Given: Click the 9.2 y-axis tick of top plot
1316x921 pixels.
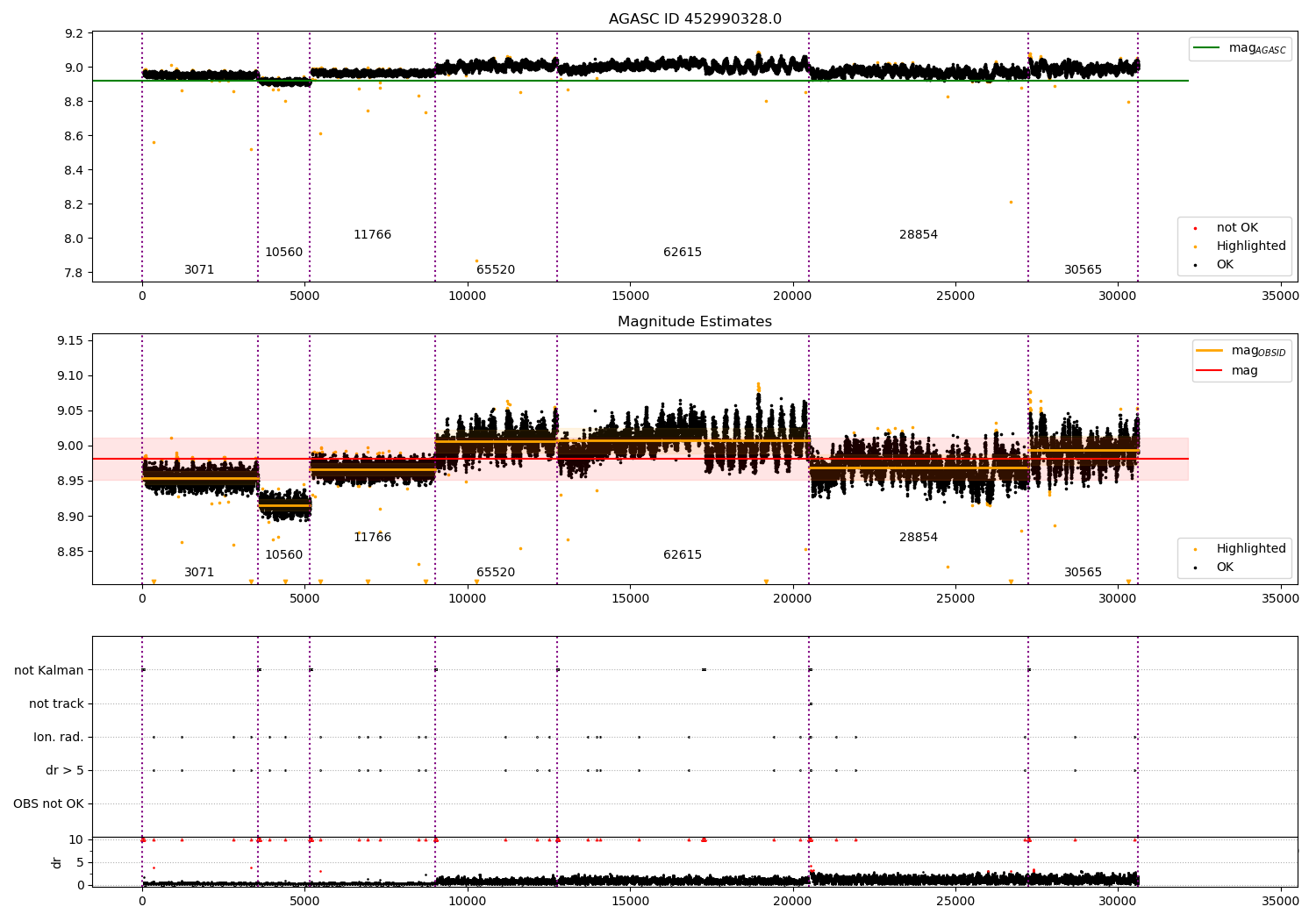Looking at the screenshot, I should coord(75,33).
